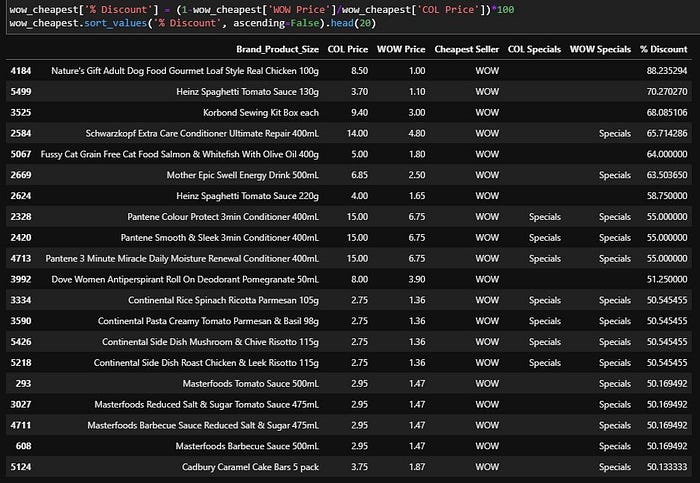Screen dimensions: 700x483
Task: Click the COL Specials column header
Action: (x=534, y=49)
